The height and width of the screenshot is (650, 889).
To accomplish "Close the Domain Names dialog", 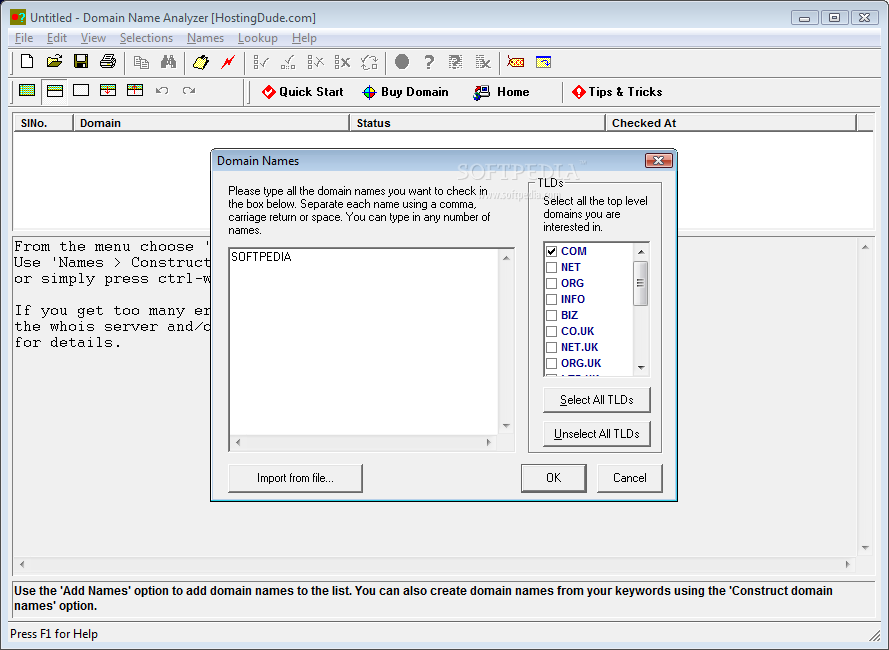I will (x=658, y=161).
